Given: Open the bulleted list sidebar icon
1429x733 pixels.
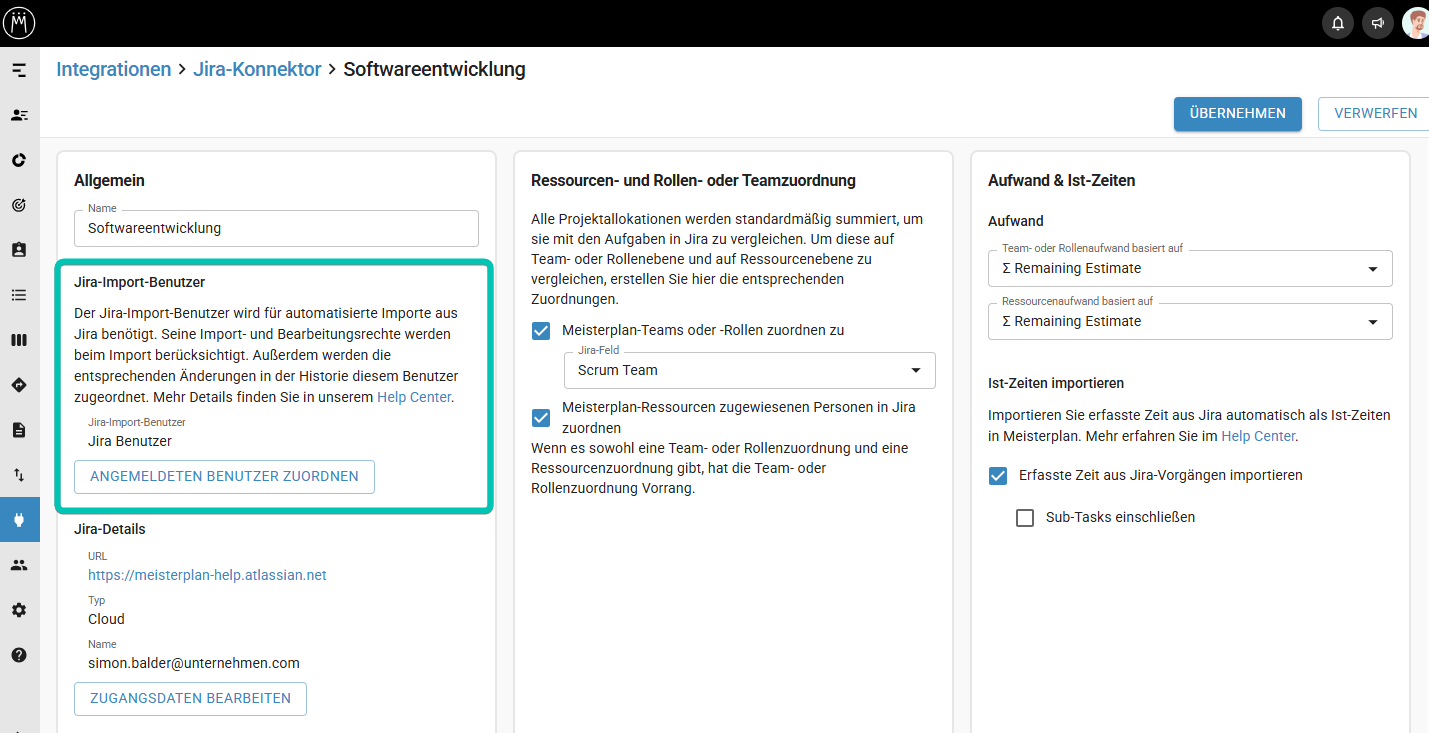Looking at the screenshot, I should 19,295.
